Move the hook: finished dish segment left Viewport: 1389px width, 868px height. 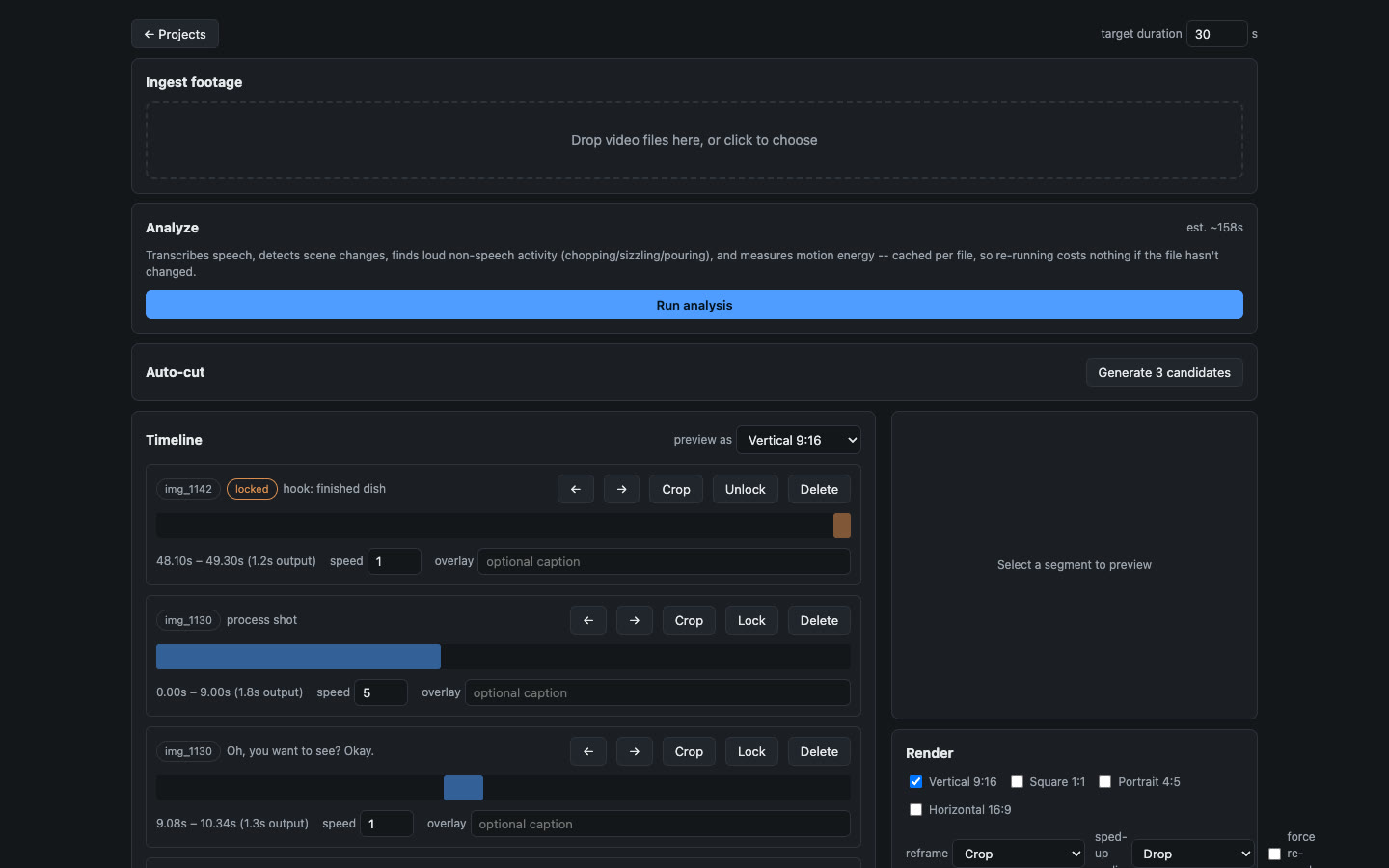point(575,489)
